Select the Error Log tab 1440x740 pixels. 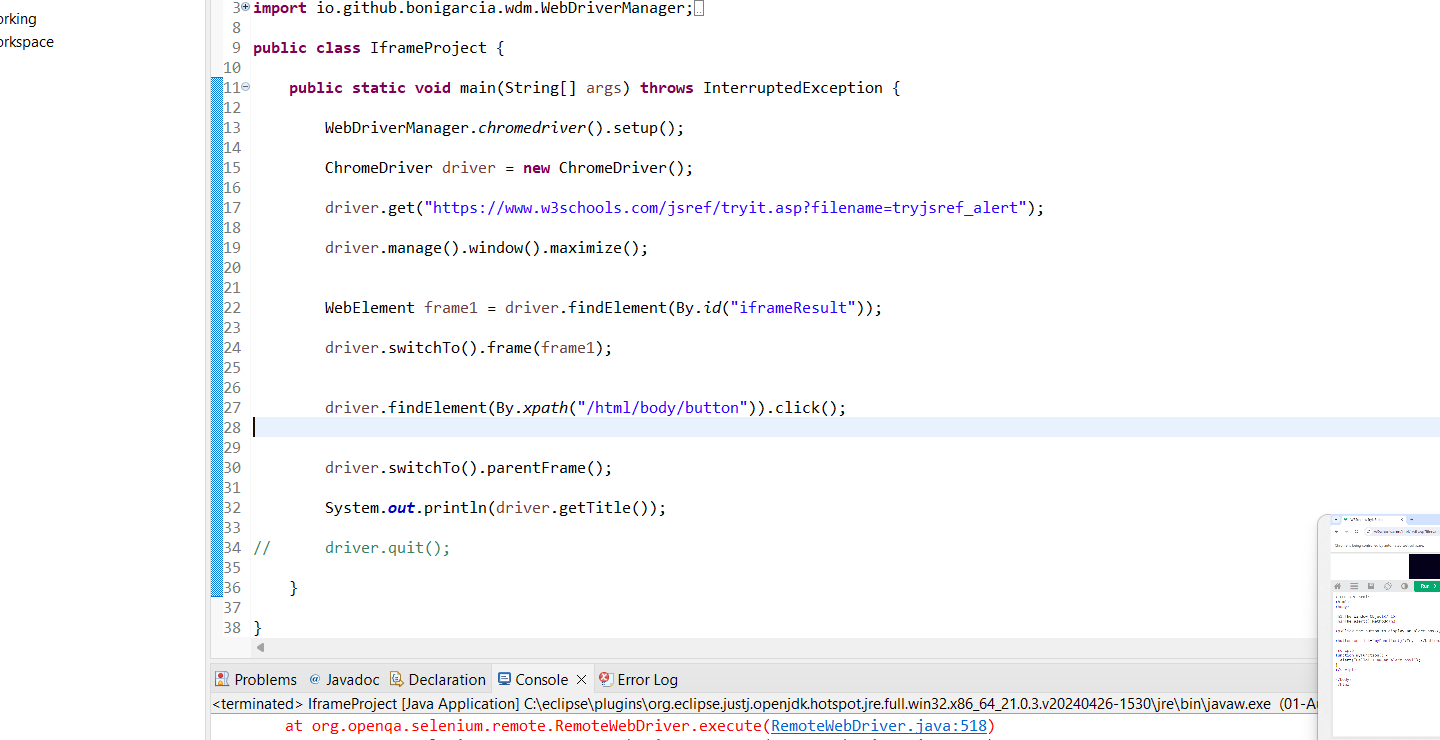[647, 679]
